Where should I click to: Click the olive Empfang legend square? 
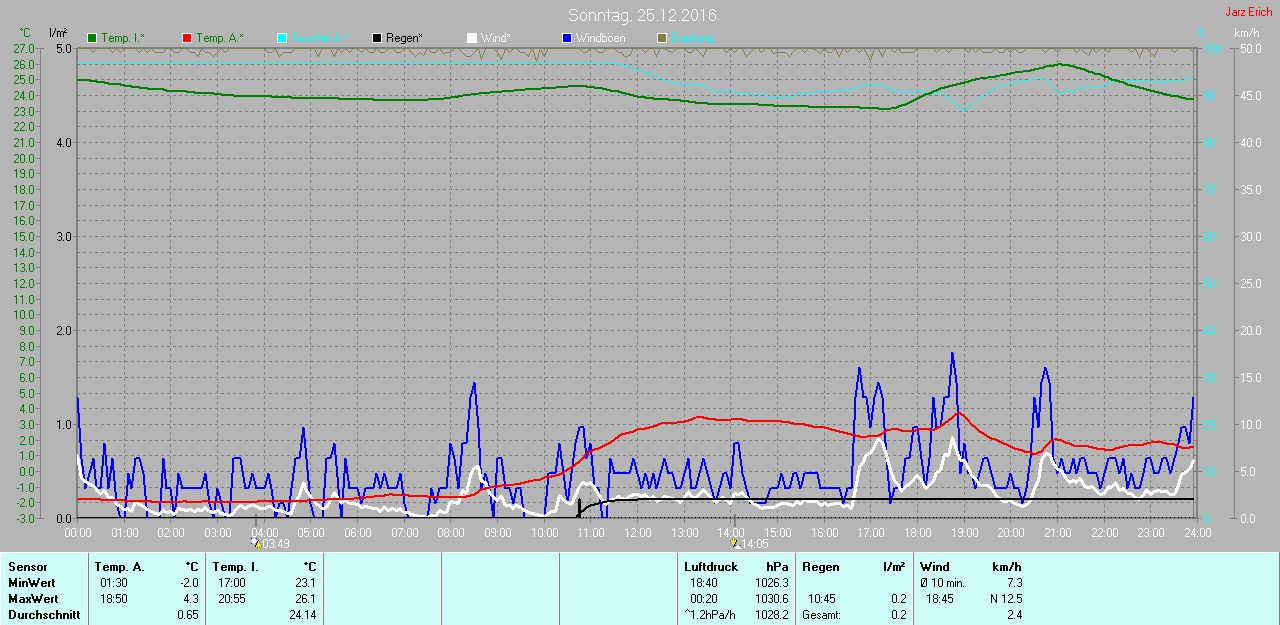(661, 38)
